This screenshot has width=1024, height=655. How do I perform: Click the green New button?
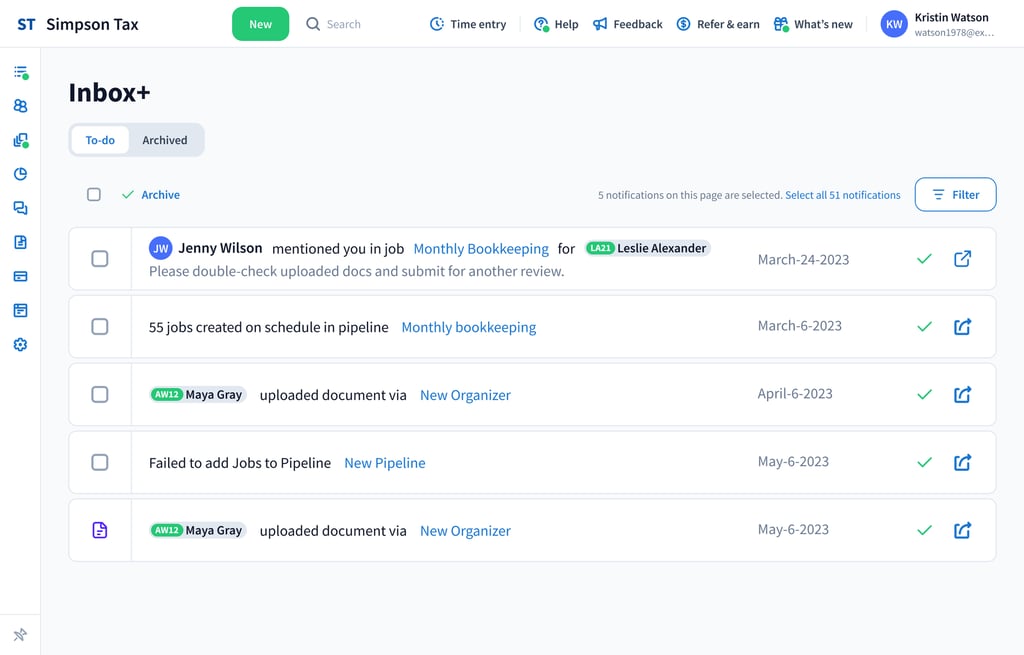click(260, 24)
